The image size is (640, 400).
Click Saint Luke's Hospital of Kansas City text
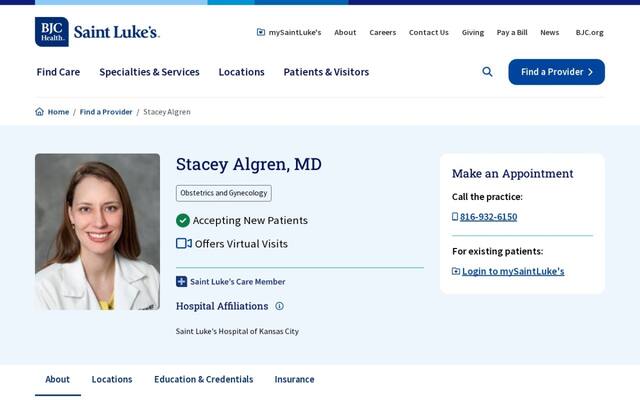(237, 331)
